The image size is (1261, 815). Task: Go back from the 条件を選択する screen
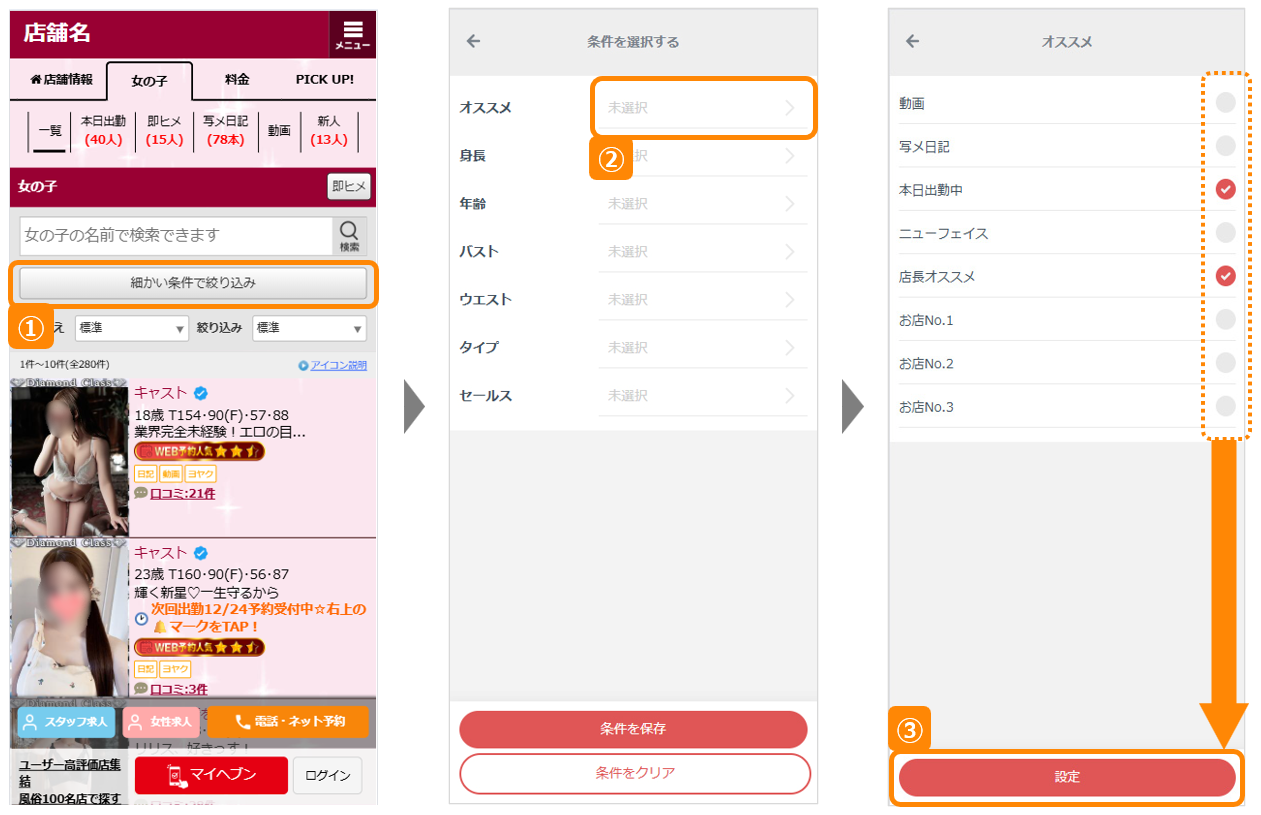click(474, 42)
